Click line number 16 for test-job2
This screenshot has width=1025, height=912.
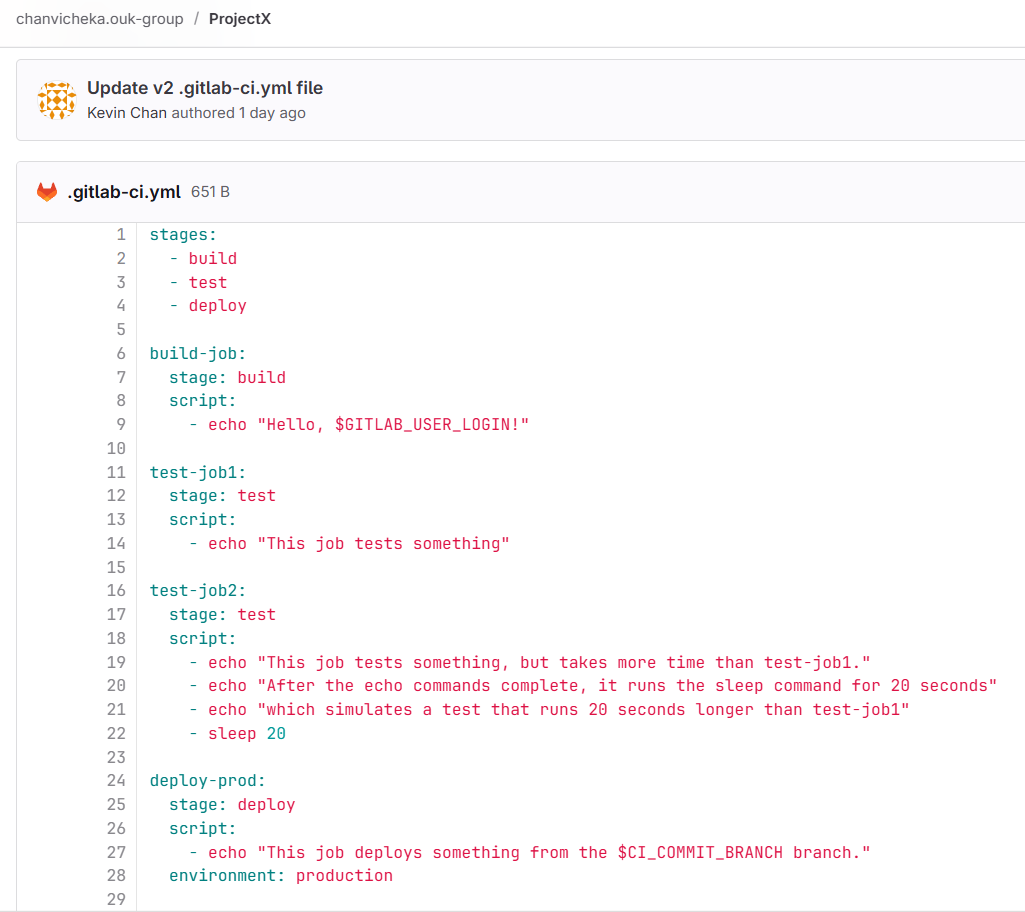pyautogui.click(x=116, y=590)
